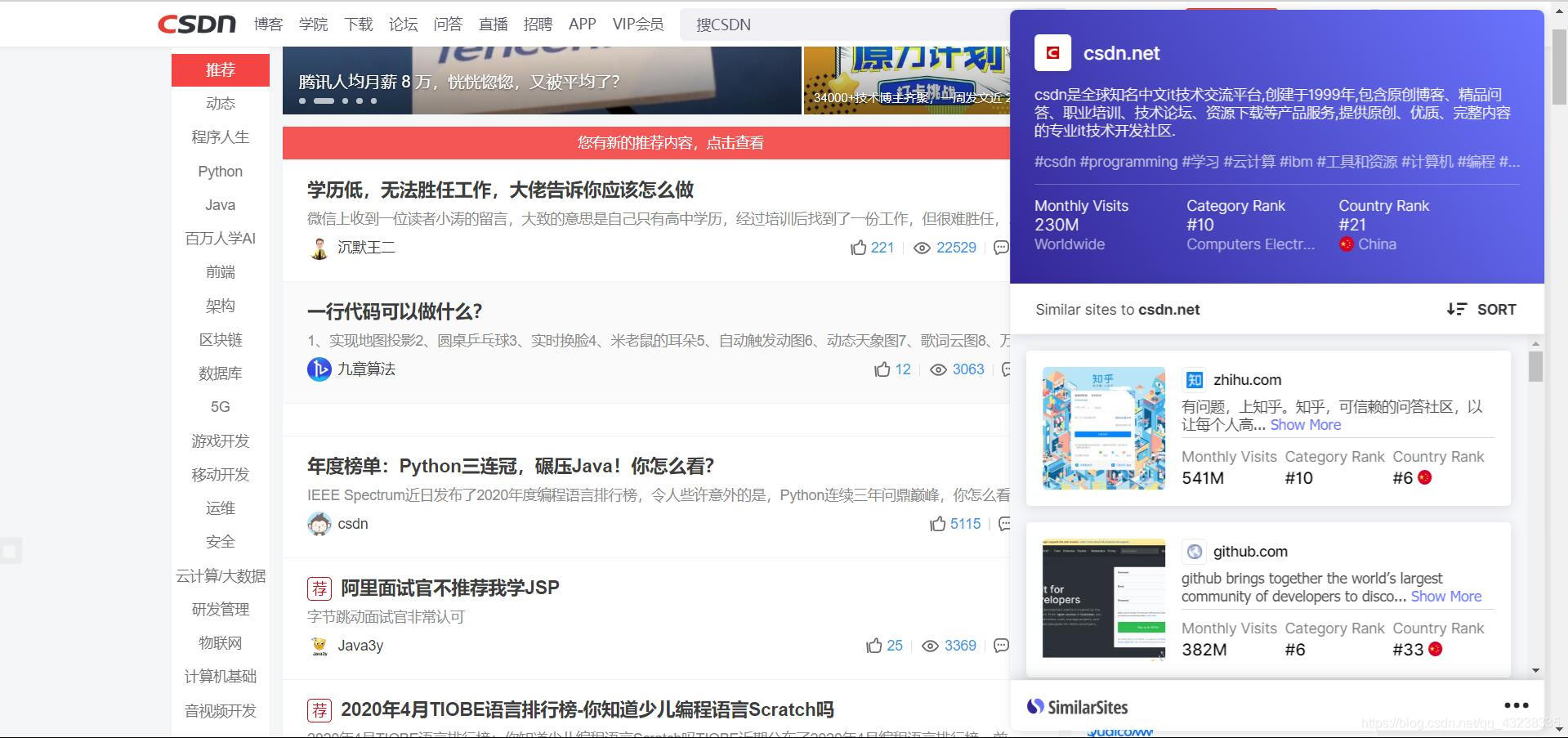Screen dimensions: 1568x738
Task: Open the zhihu.com site link
Action: pos(1247,380)
